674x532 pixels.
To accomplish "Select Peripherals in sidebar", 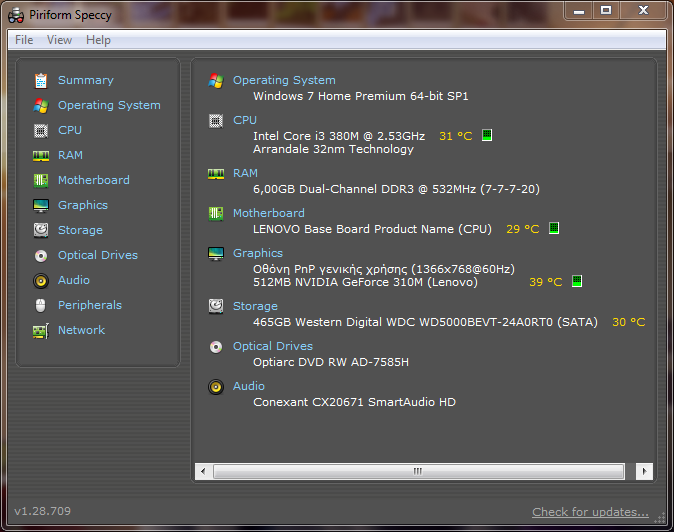I will pos(90,305).
